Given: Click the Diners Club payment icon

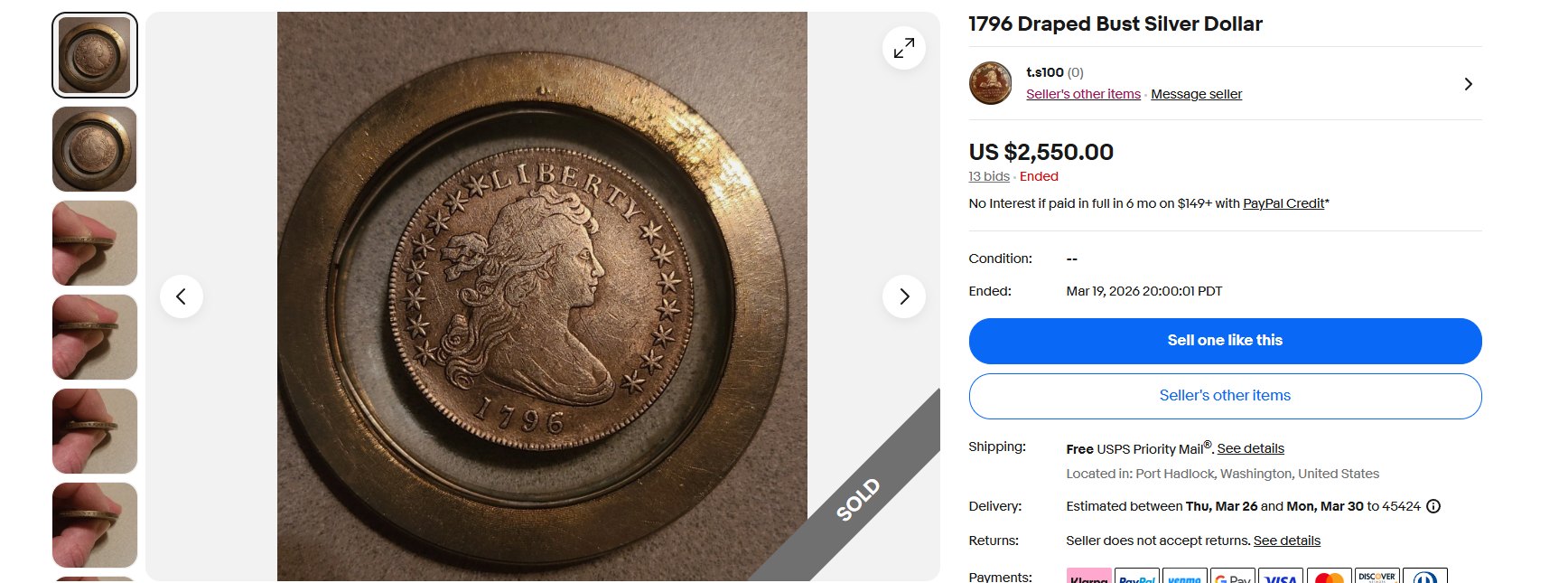Looking at the screenshot, I should 1424,577.
